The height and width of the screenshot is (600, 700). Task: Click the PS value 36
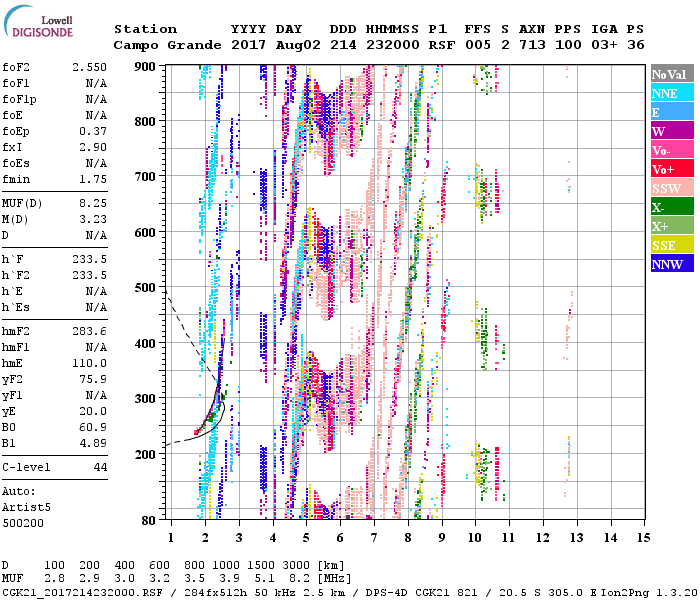tap(636, 45)
